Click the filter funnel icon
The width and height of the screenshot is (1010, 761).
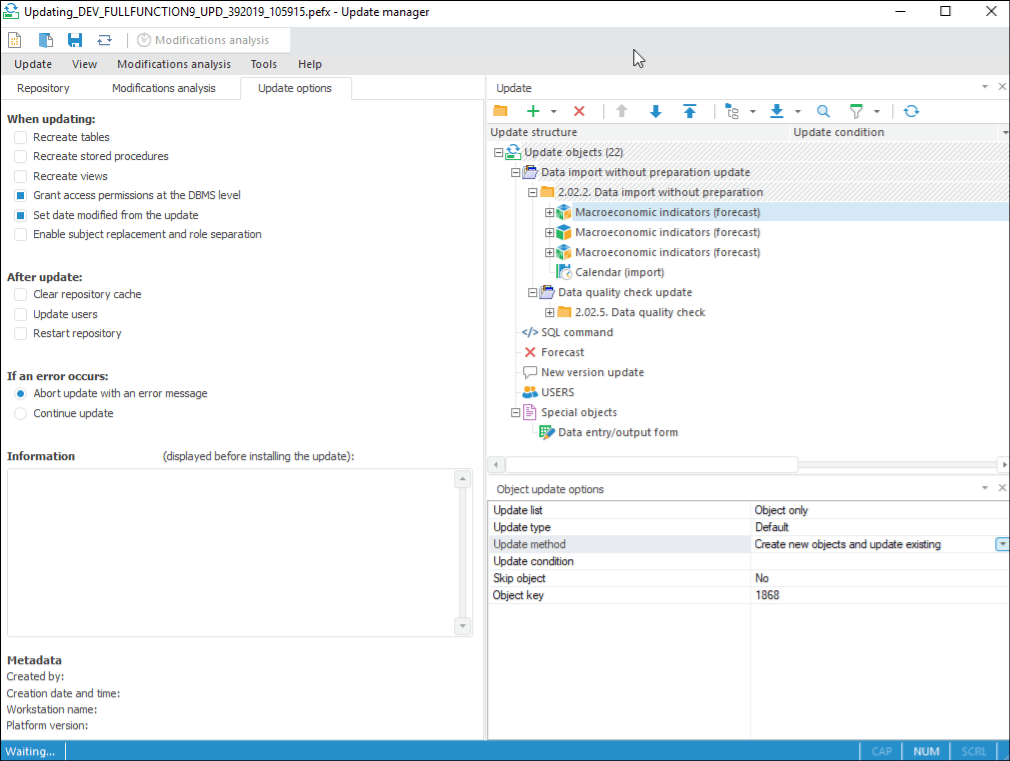click(856, 111)
